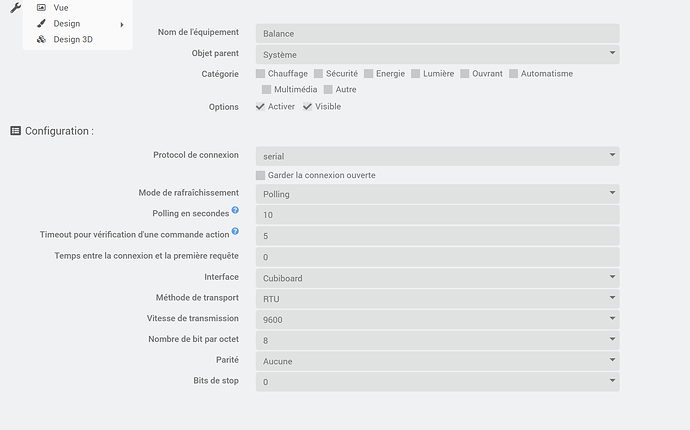The height and width of the screenshot is (430, 690).
Task: Tick the Autre category checkbox
Action: pyautogui.click(x=328, y=89)
